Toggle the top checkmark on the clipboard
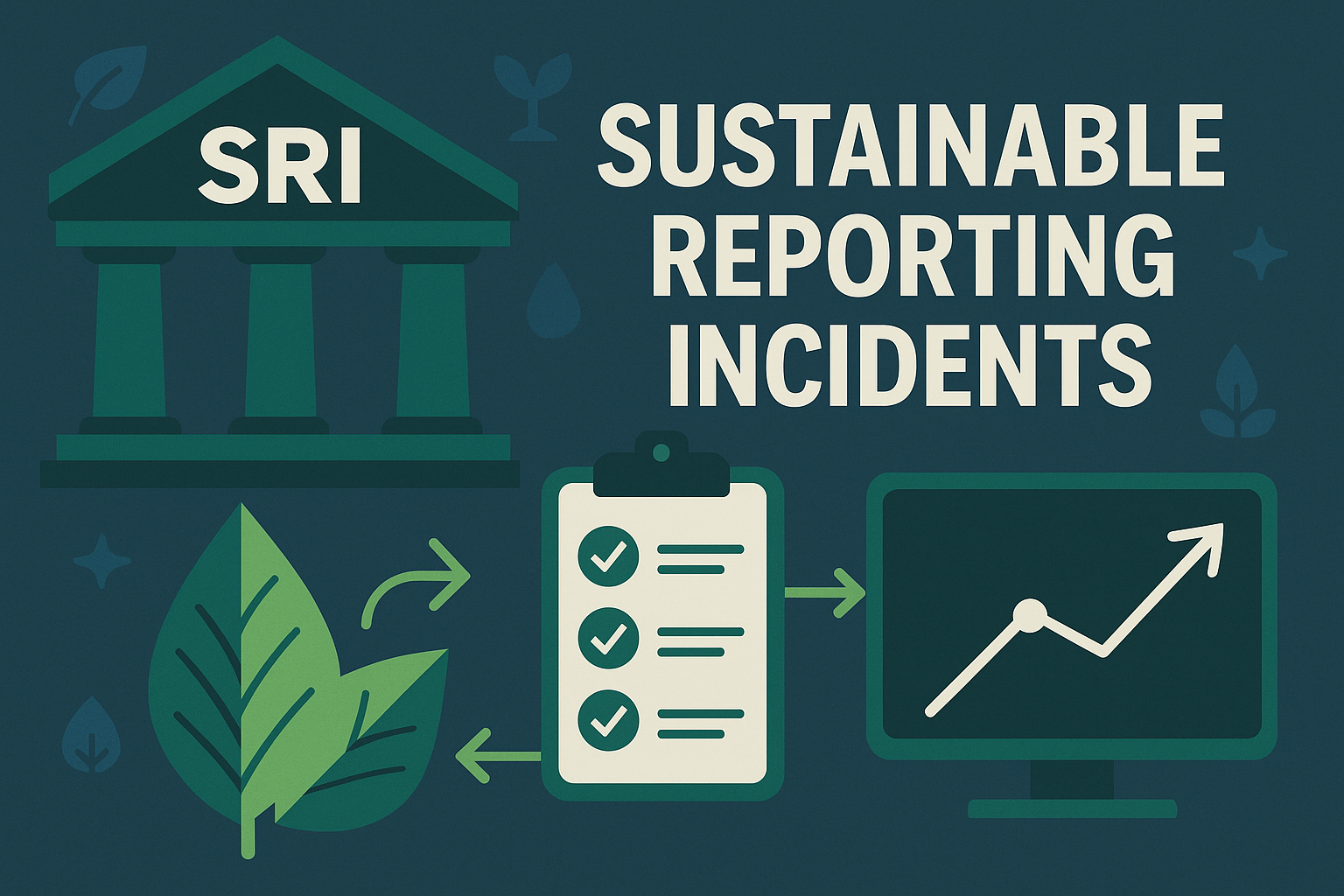The height and width of the screenshot is (896, 1344). pyautogui.click(x=608, y=556)
